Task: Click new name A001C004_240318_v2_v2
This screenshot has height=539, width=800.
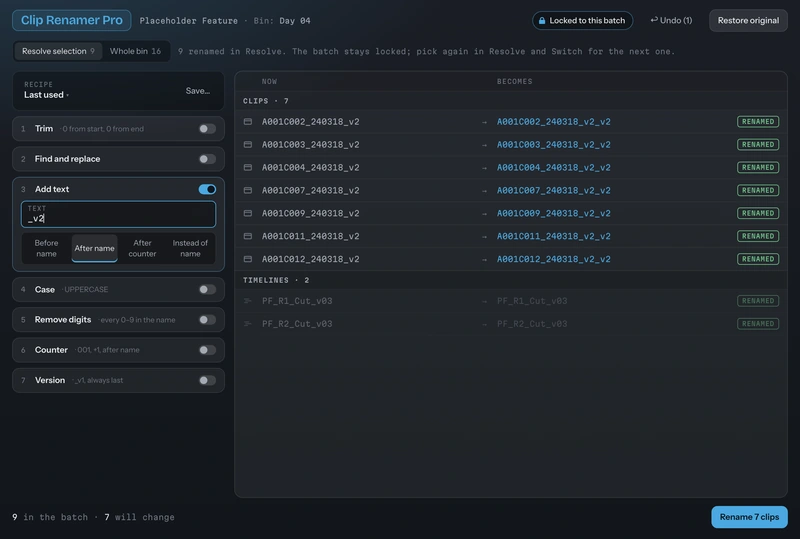Action: (x=554, y=167)
